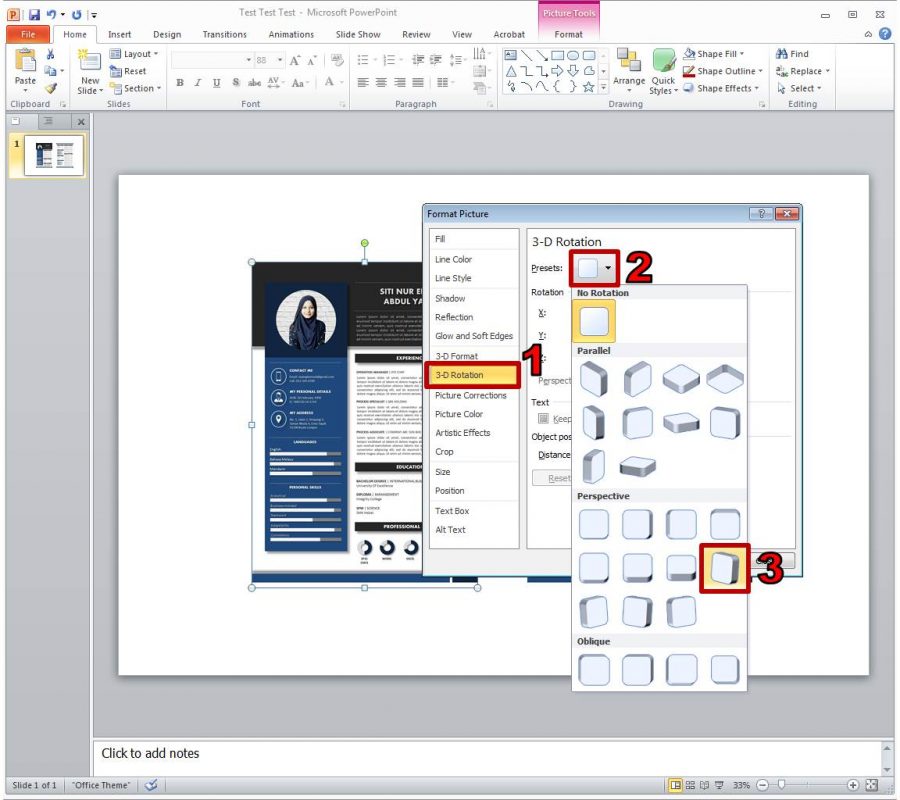Toggle Italic formatting in Font group
The image size is (900, 800).
pos(198,83)
